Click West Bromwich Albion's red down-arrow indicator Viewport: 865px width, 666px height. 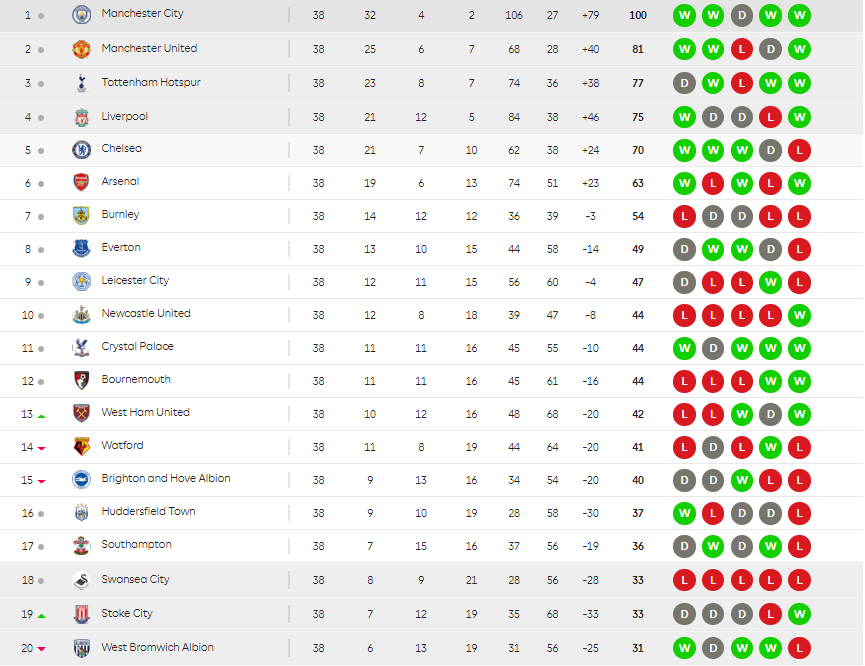coord(41,649)
